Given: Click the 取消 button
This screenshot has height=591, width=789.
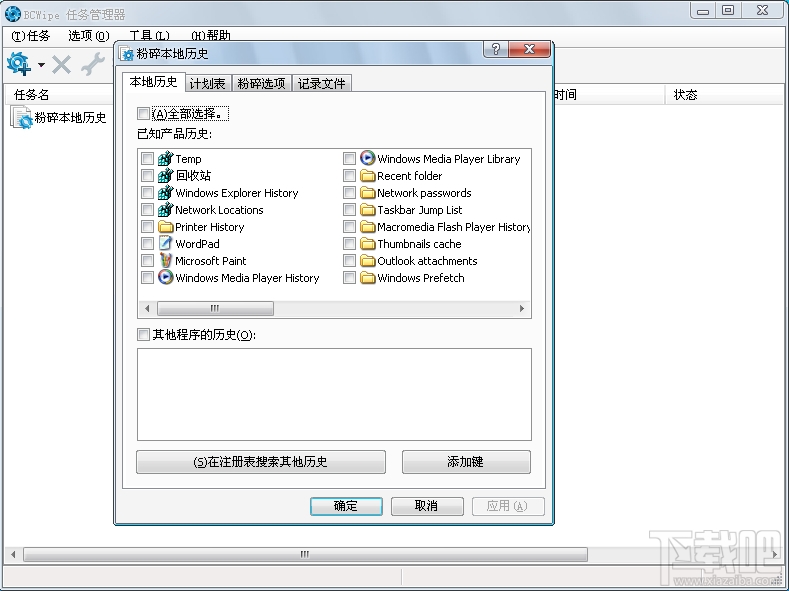Looking at the screenshot, I should tap(427, 506).
